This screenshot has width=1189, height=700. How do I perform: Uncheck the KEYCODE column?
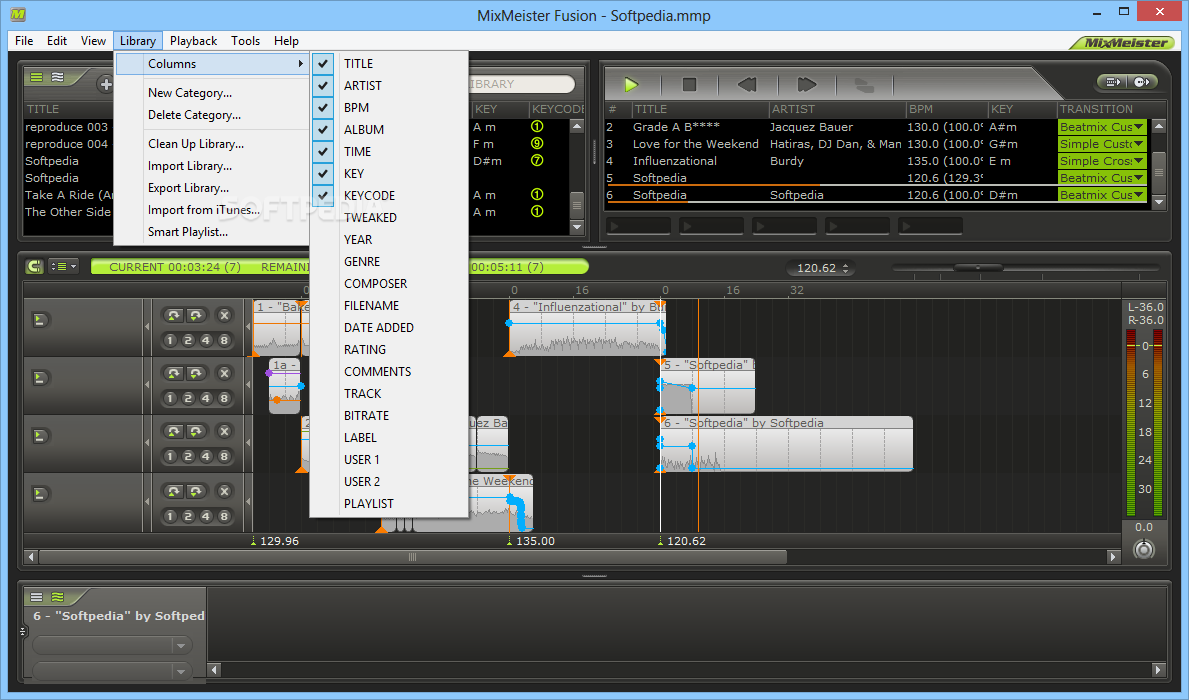coord(389,196)
